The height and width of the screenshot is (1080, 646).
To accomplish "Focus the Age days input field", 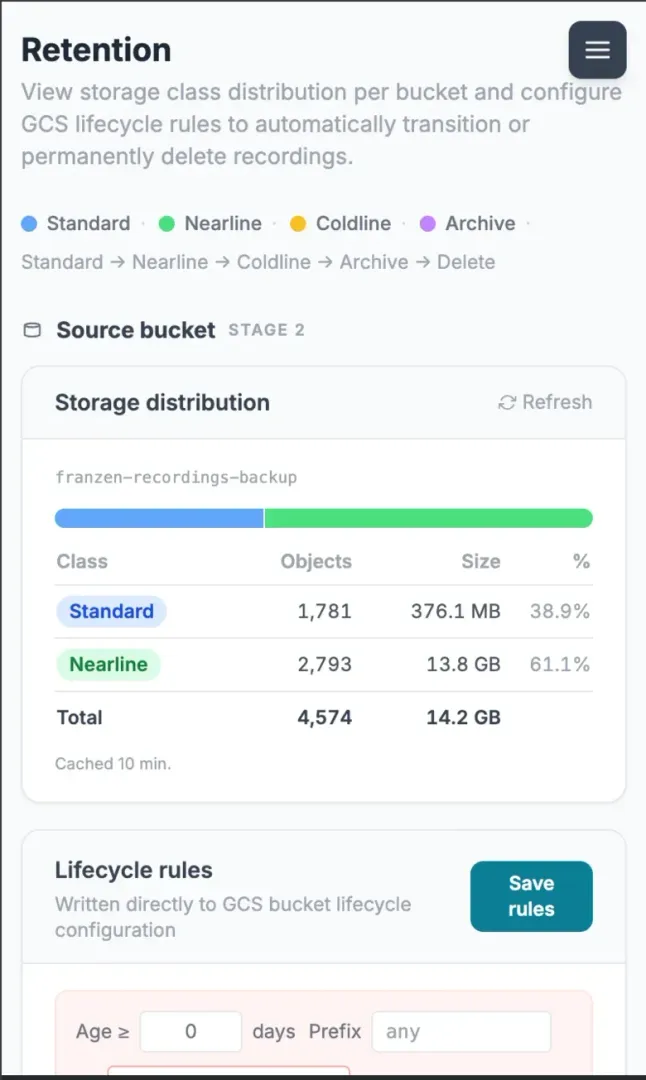I will pos(191,1031).
